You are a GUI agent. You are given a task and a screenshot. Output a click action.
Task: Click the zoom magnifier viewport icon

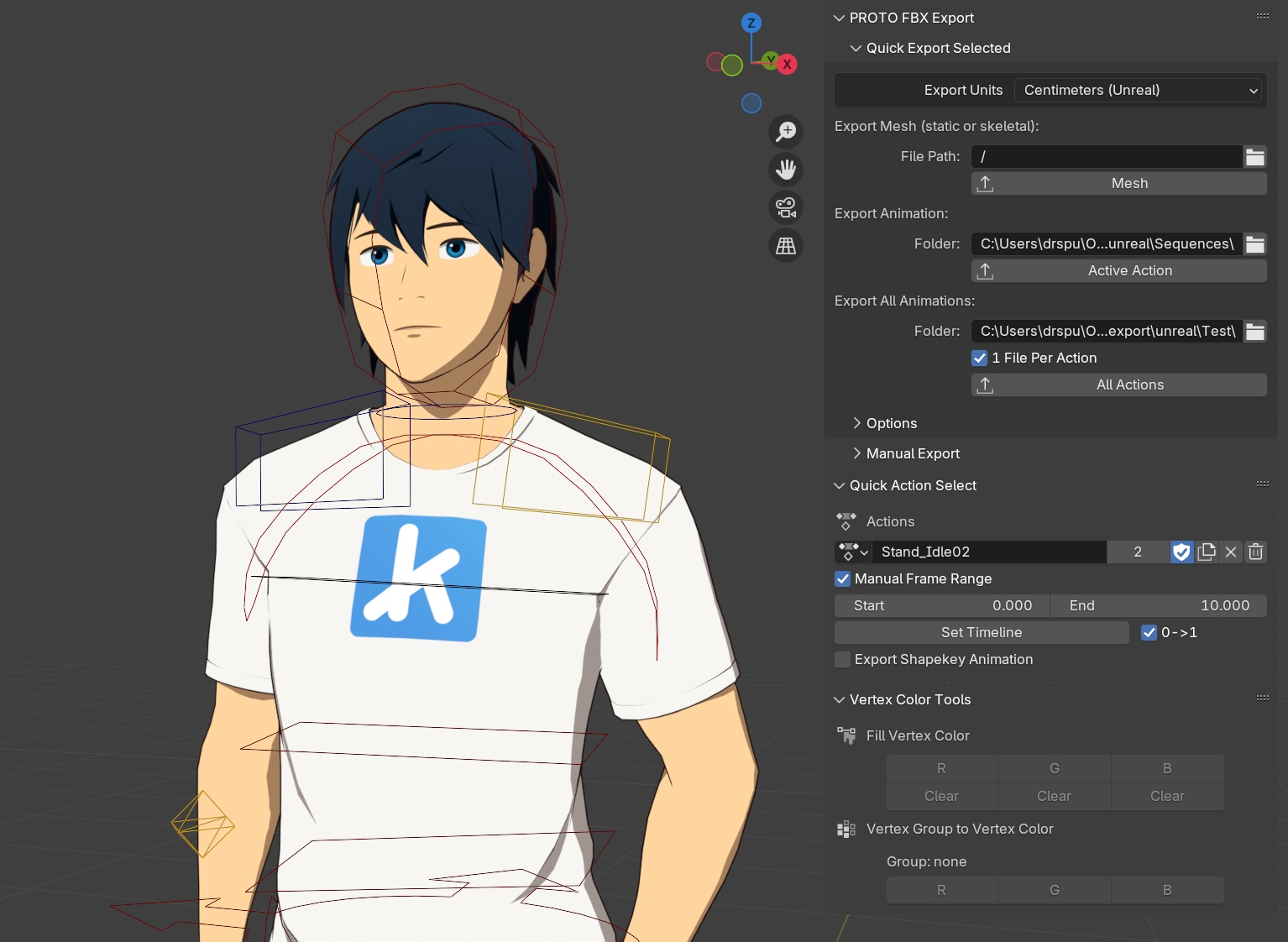click(x=786, y=132)
